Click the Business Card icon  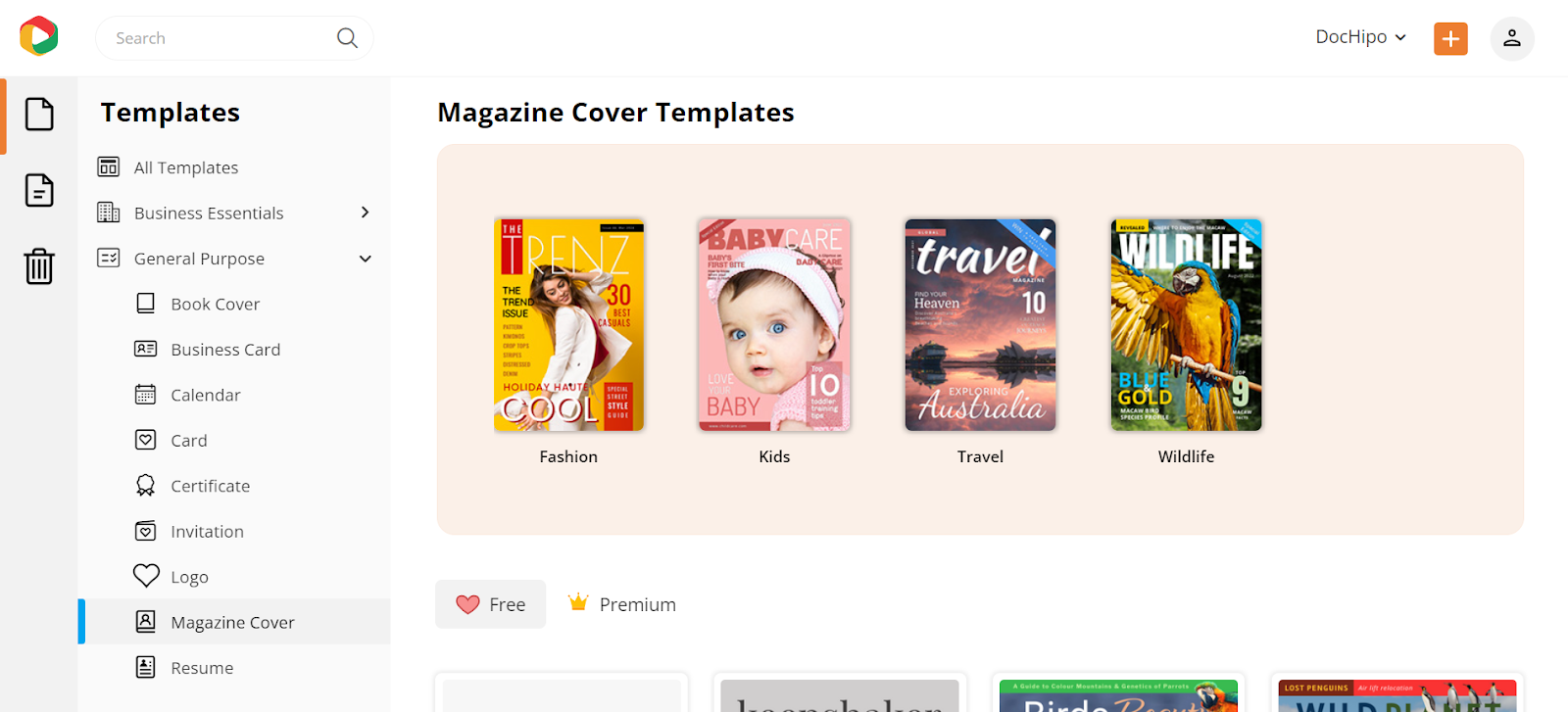[145, 349]
